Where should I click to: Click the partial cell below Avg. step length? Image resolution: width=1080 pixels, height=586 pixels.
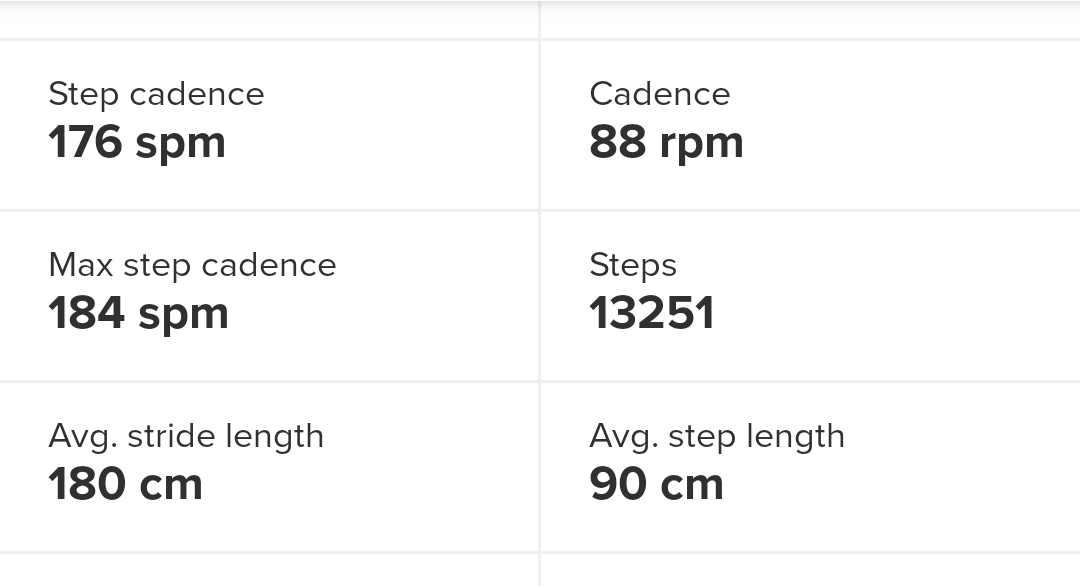(x=810, y=570)
